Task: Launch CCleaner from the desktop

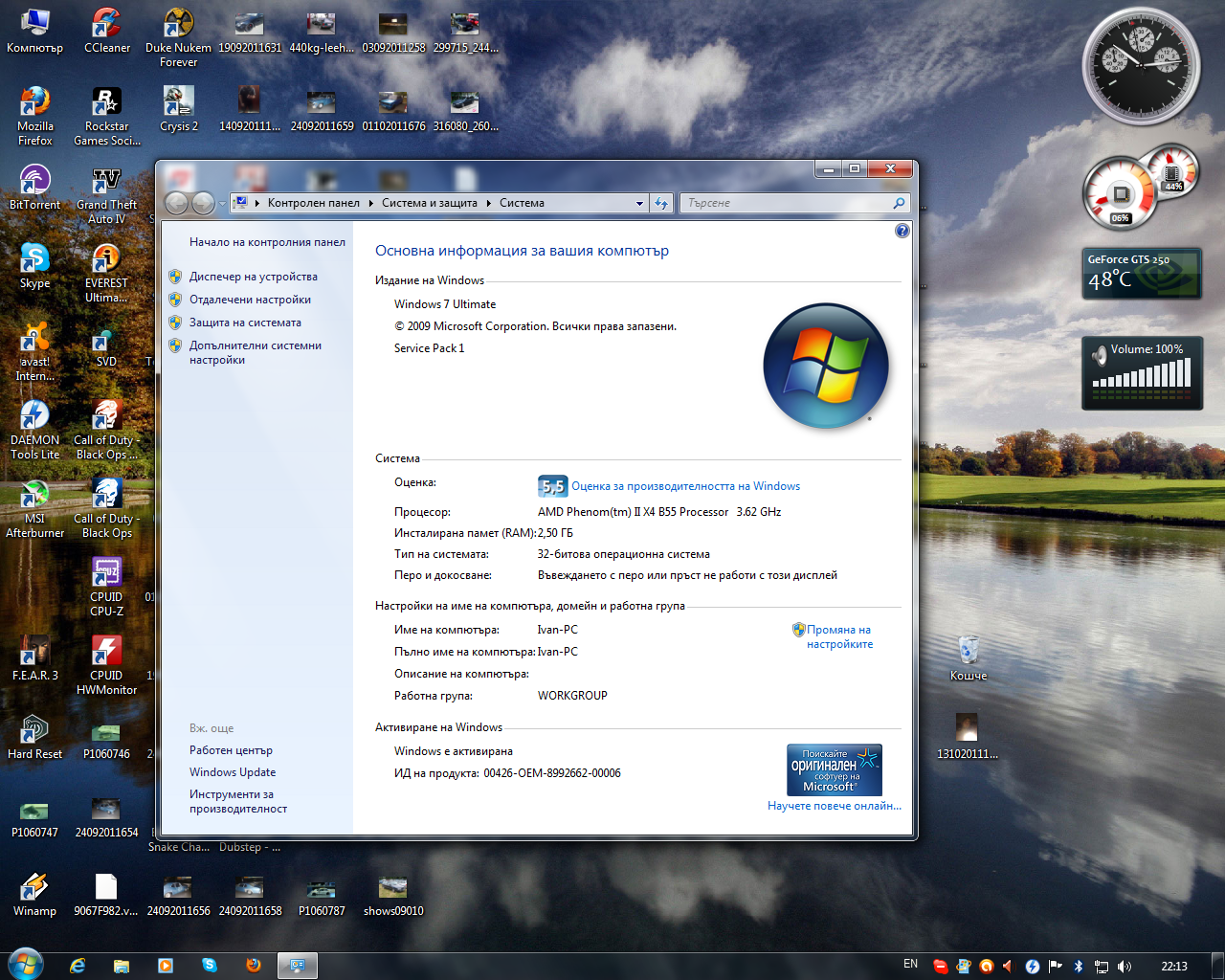Action: pos(106,31)
